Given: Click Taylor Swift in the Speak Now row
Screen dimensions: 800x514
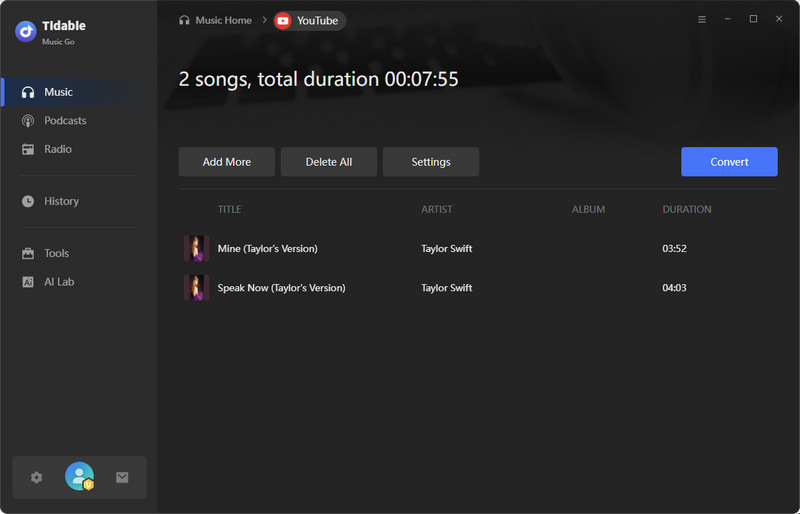Looking at the screenshot, I should 446,288.
